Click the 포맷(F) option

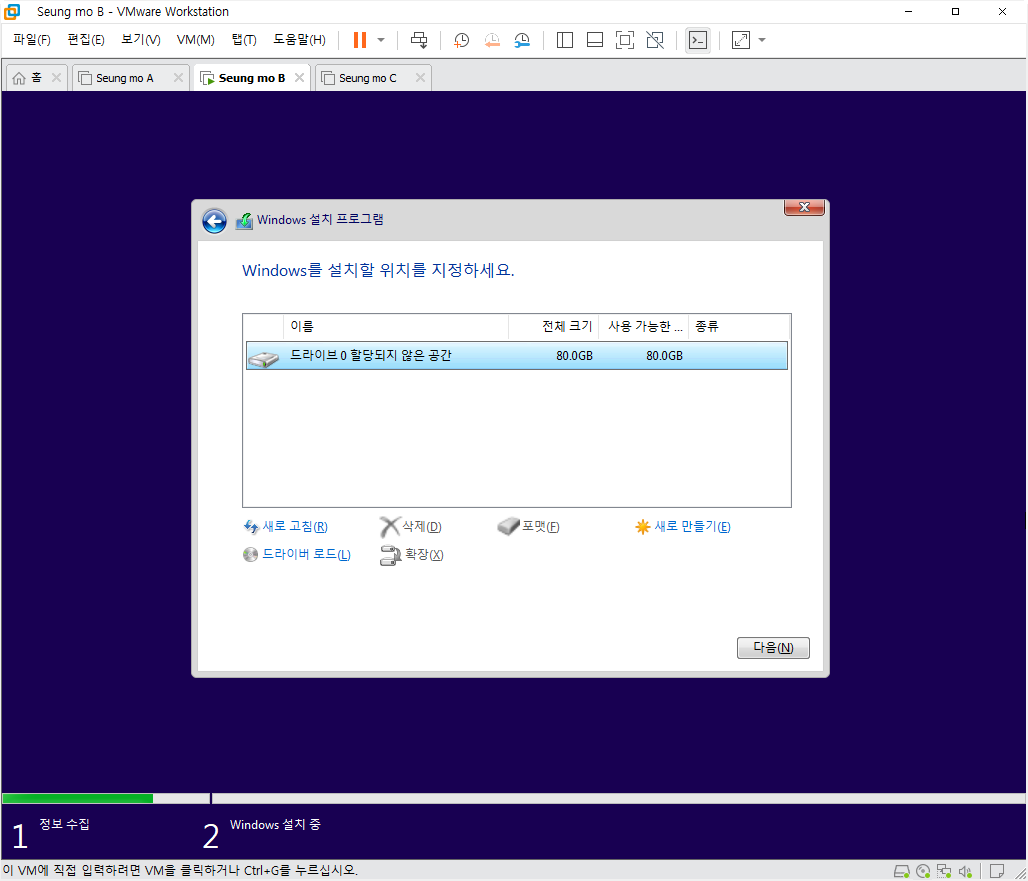(x=529, y=526)
